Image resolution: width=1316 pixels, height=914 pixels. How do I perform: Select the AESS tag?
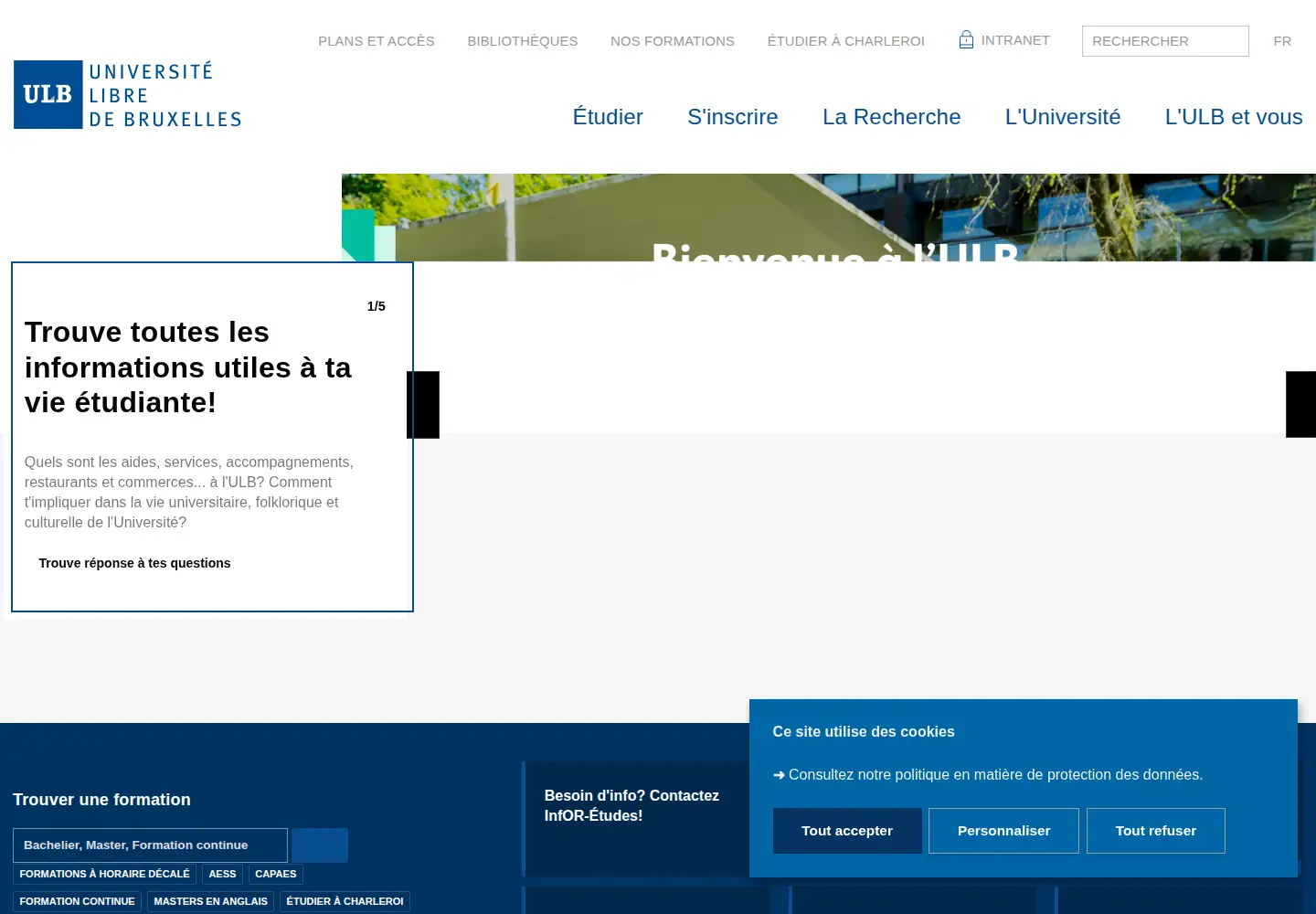(x=222, y=874)
